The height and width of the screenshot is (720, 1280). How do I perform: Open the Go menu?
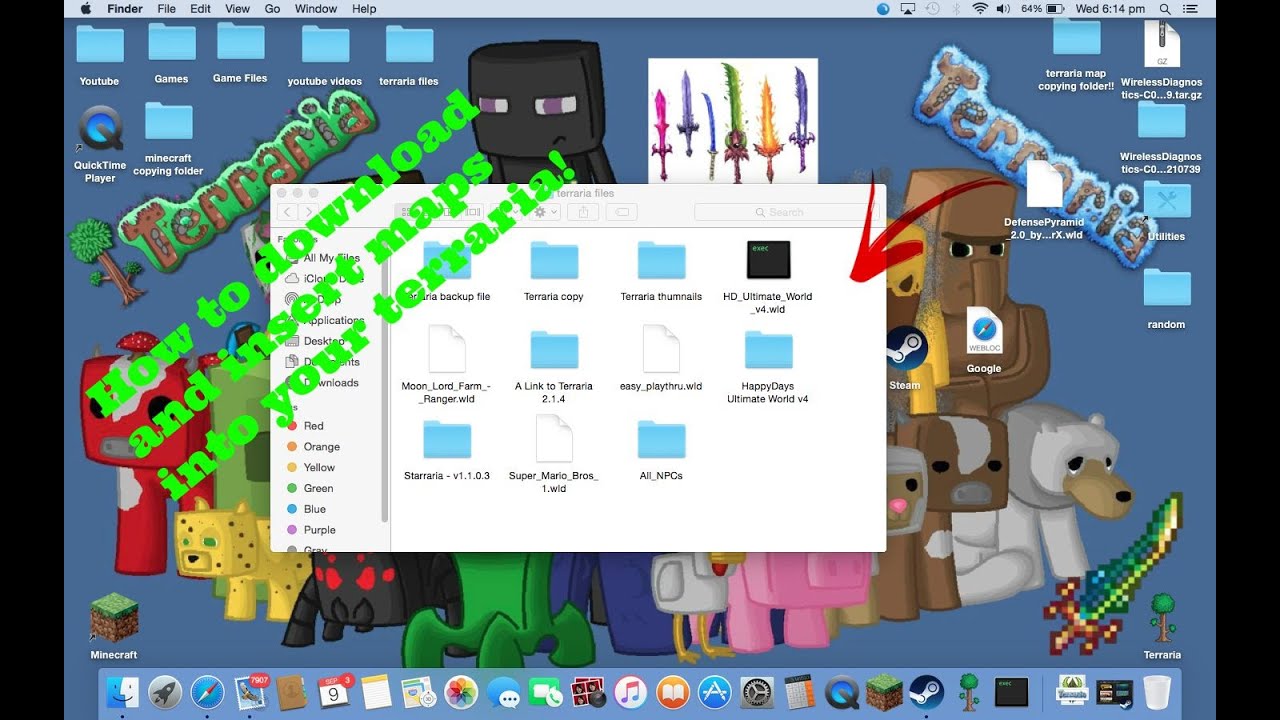pos(272,9)
